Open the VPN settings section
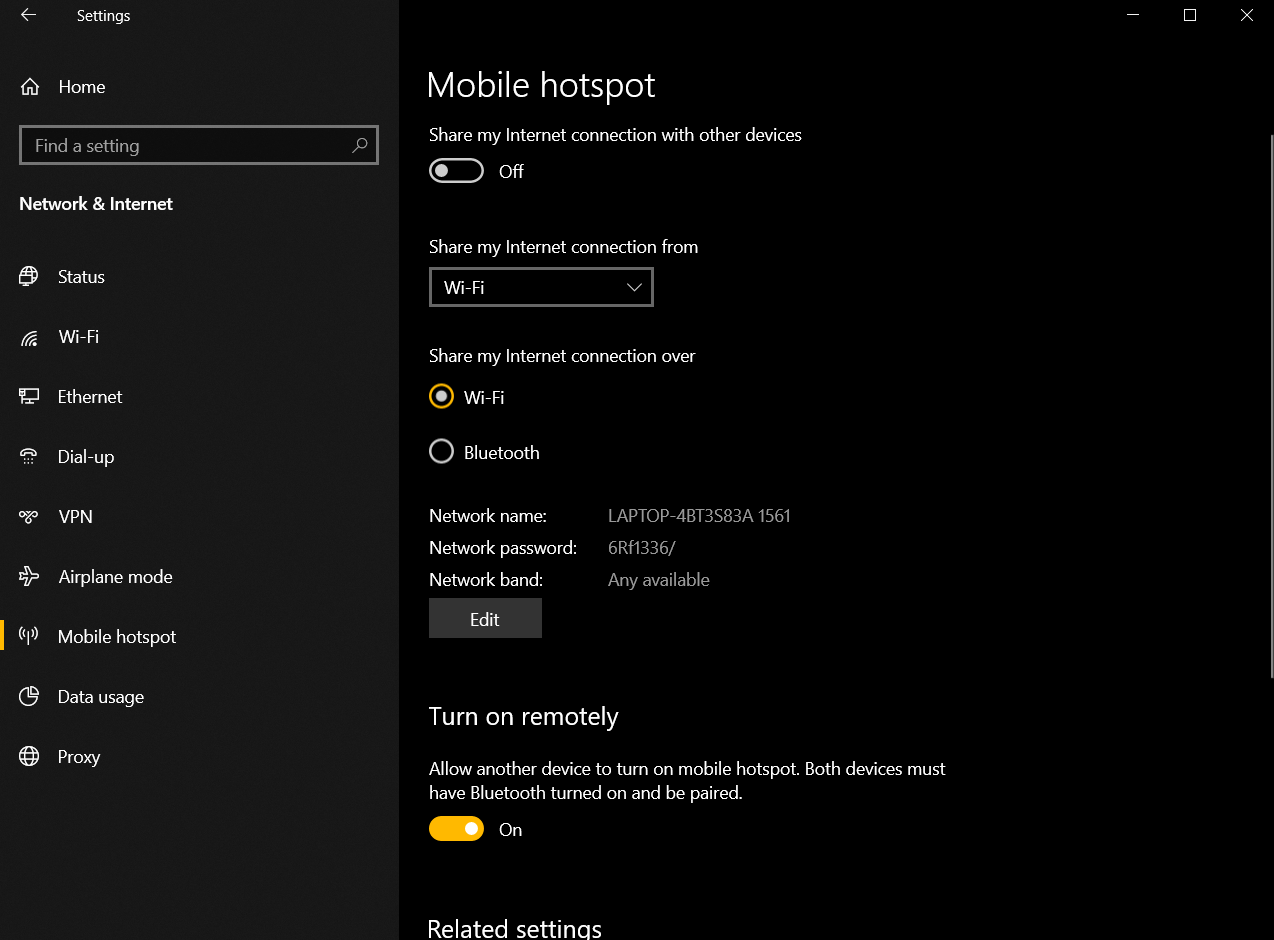The width and height of the screenshot is (1274, 940). [75, 517]
